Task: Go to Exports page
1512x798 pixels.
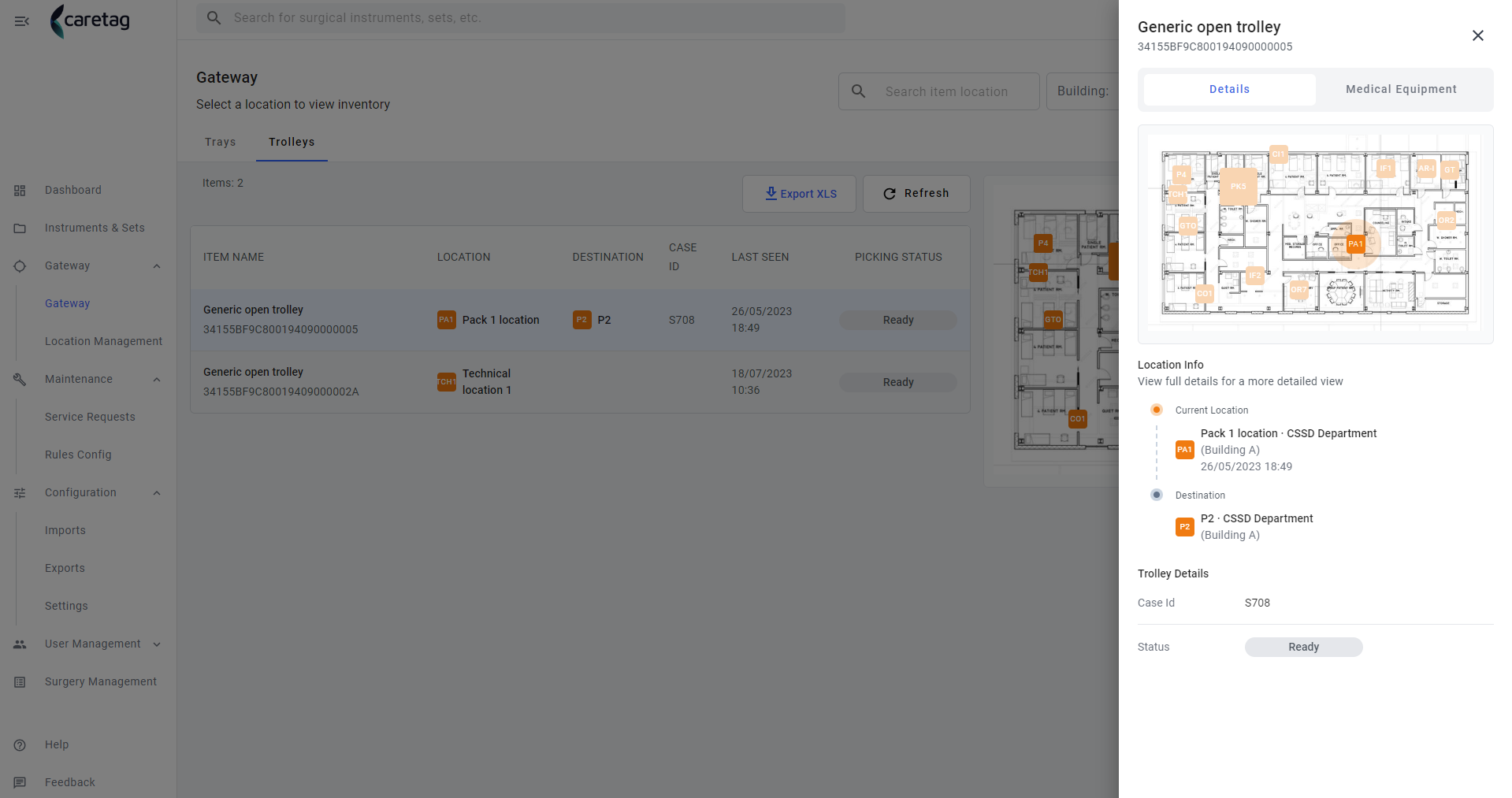Action: point(65,569)
